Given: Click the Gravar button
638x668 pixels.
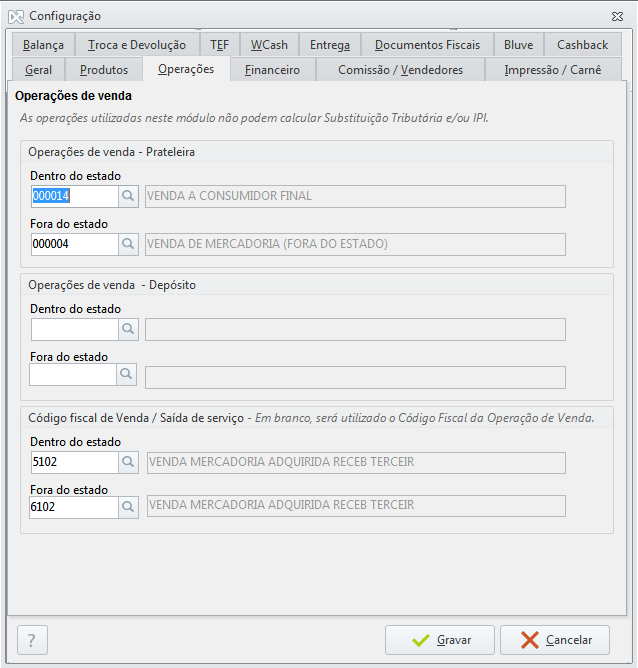Looking at the screenshot, I should click(x=440, y=640).
